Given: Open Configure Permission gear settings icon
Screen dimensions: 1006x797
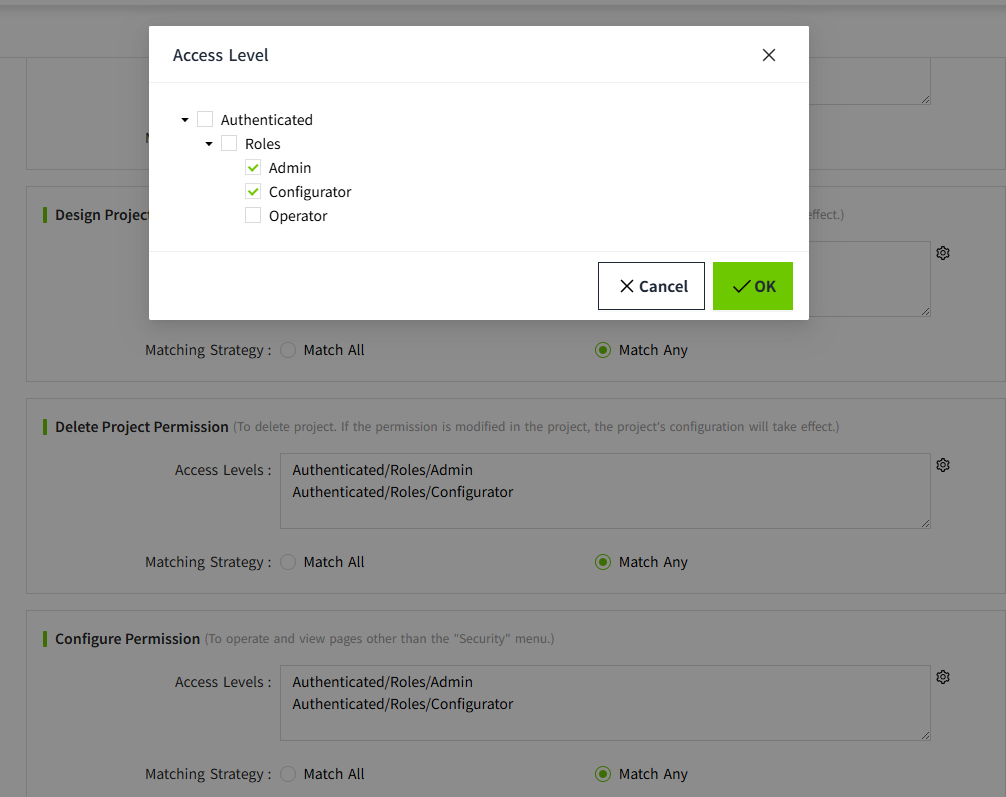Looking at the screenshot, I should tap(942, 677).
